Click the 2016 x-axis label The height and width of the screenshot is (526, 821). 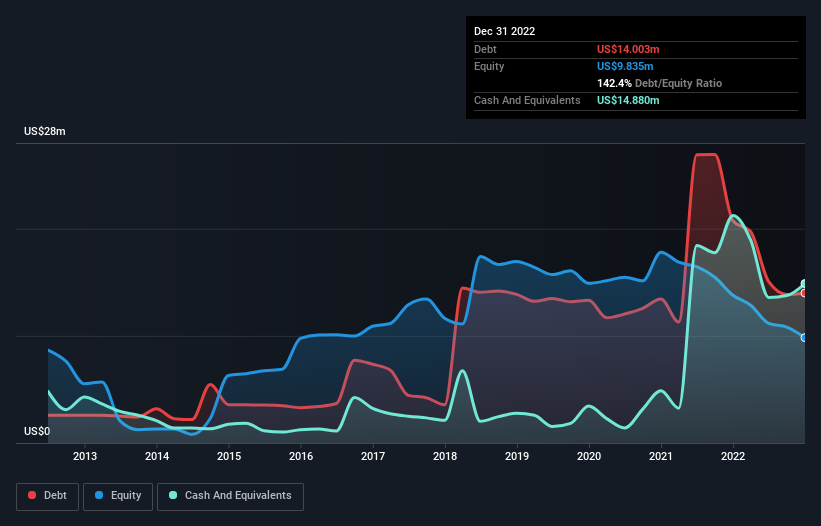301,456
